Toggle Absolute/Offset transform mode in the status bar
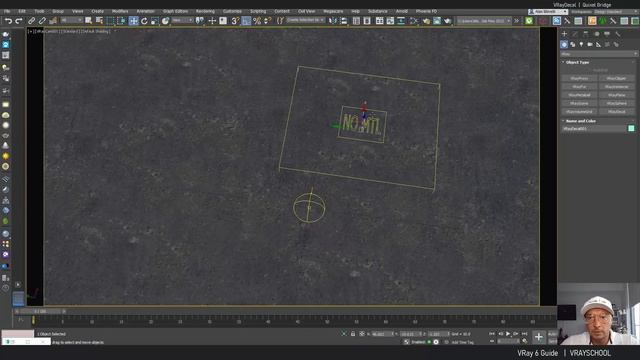Image resolution: width=640 pixels, height=360 pixels. coord(362,334)
